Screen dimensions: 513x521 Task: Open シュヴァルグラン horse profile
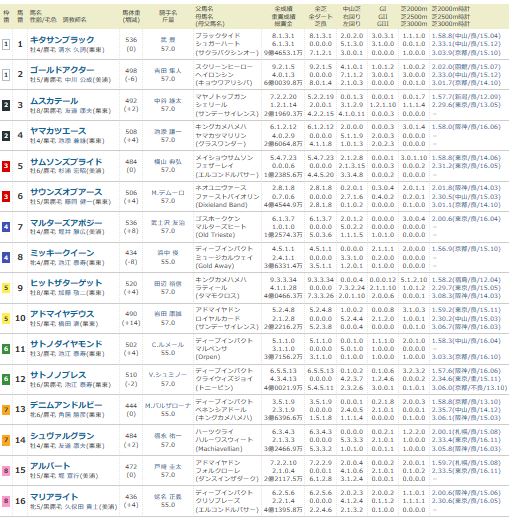[x=62, y=436]
